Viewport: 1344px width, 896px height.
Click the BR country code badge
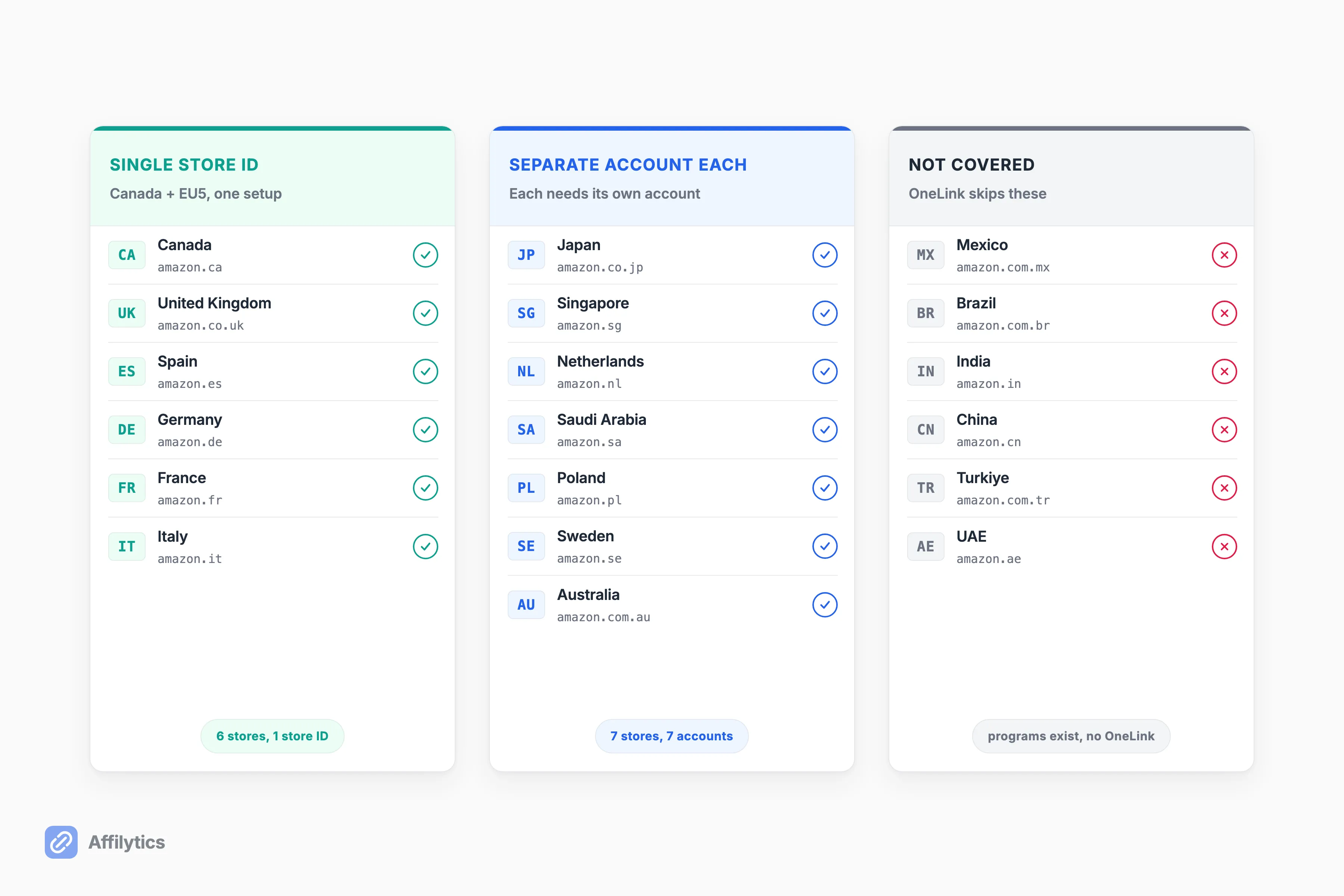pos(926,313)
